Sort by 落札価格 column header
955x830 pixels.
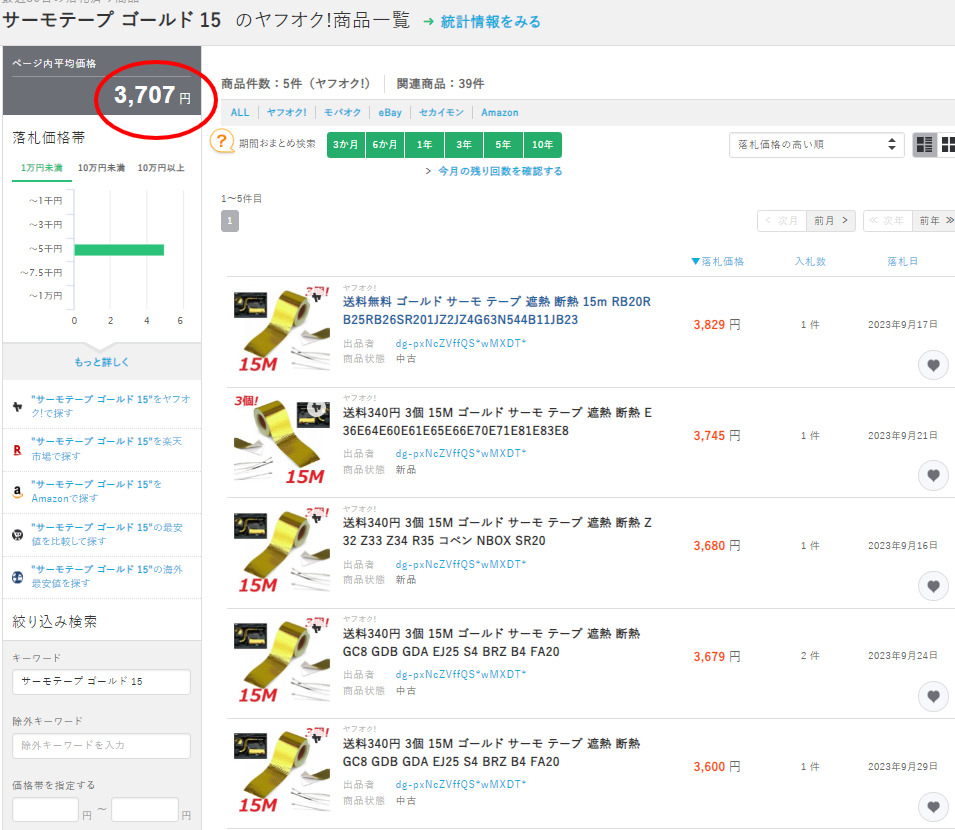click(718, 262)
